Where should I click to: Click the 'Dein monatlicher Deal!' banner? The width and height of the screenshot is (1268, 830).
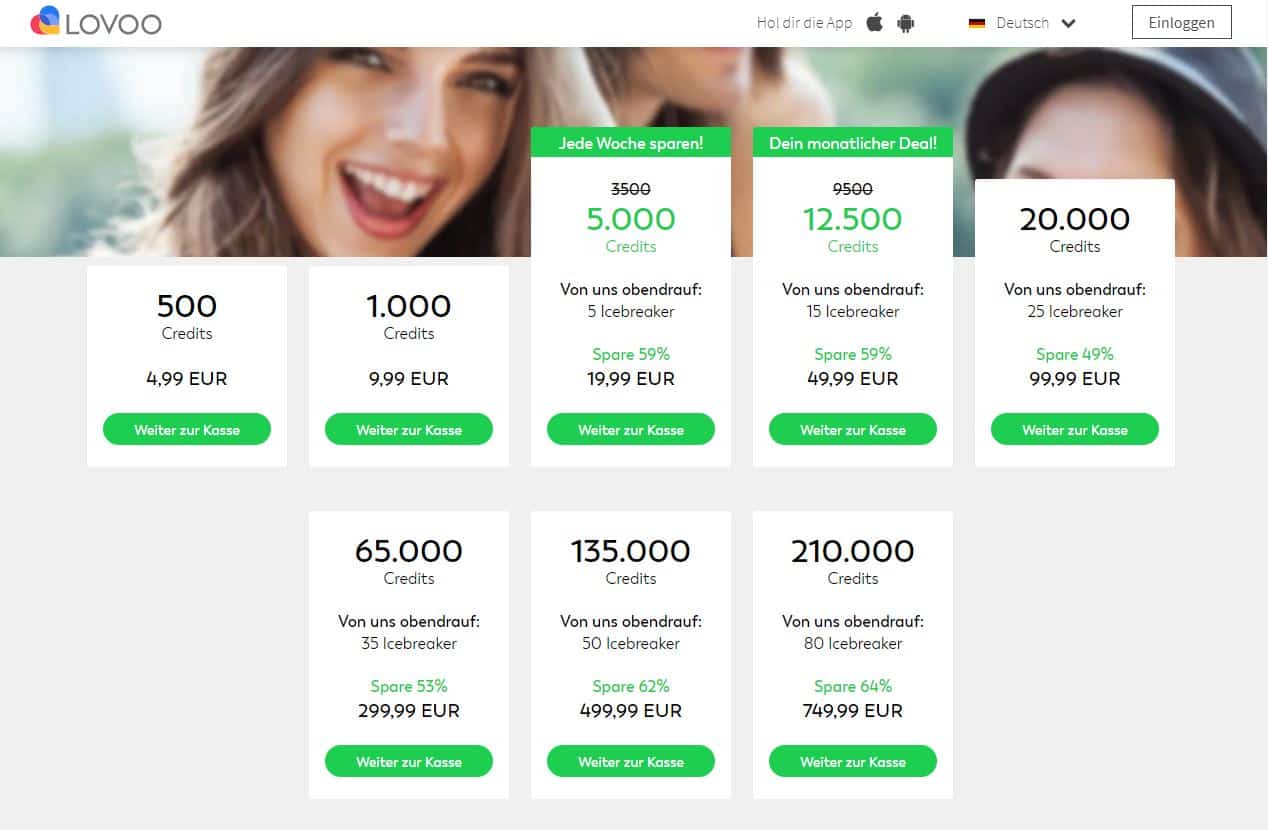point(852,142)
